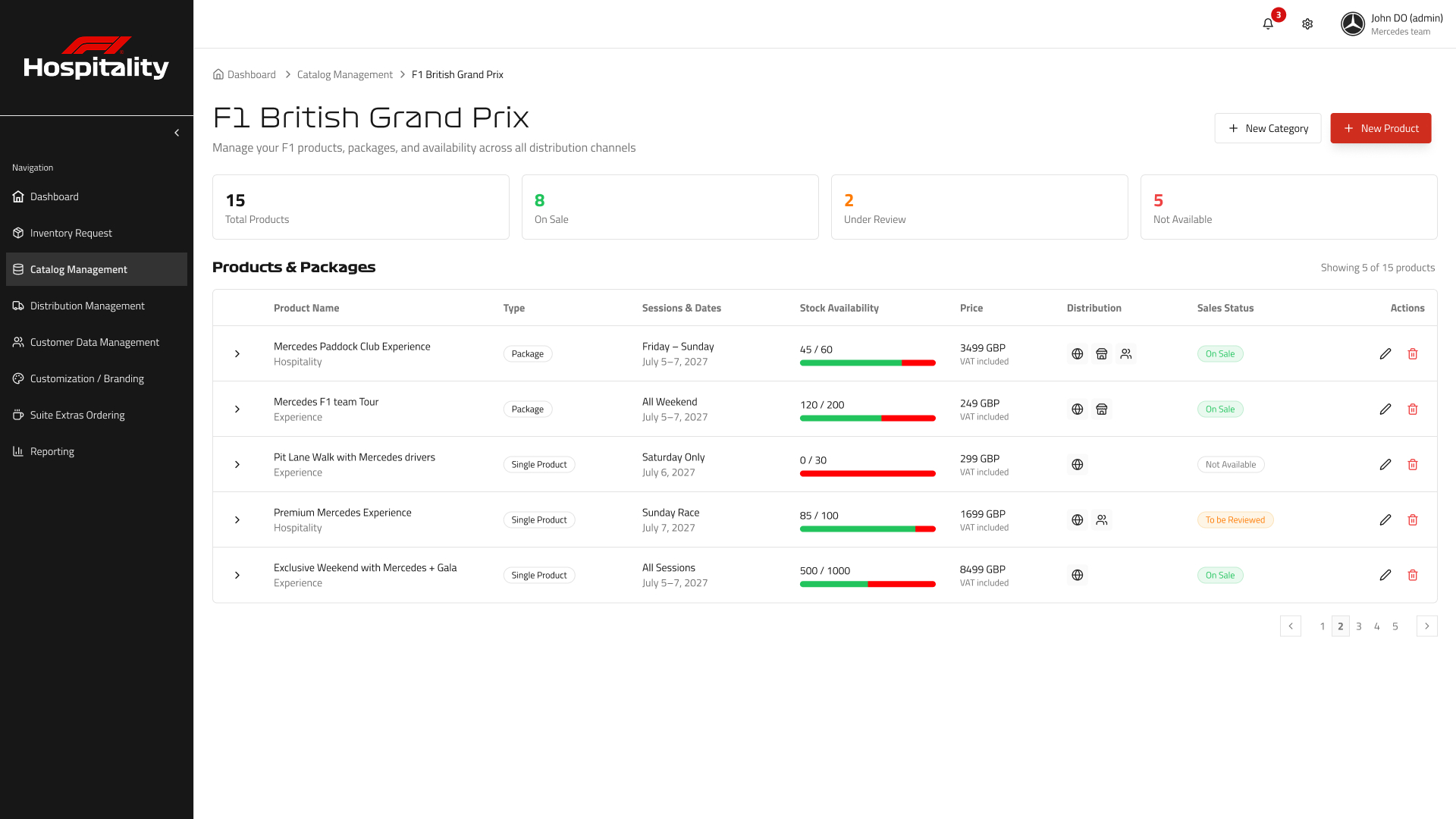Viewport: 1456px width, 819px height.
Task: Expand Pit Lane Walk with Mercedes drivers row
Action: [x=237, y=465]
